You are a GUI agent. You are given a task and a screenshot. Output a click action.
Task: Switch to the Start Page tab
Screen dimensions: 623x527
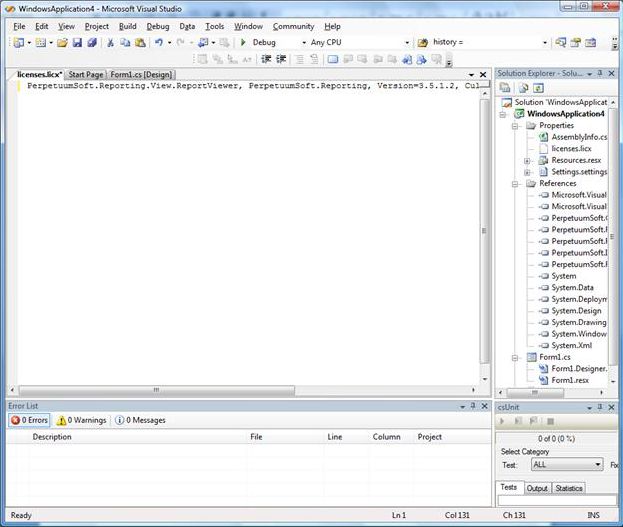pos(85,75)
